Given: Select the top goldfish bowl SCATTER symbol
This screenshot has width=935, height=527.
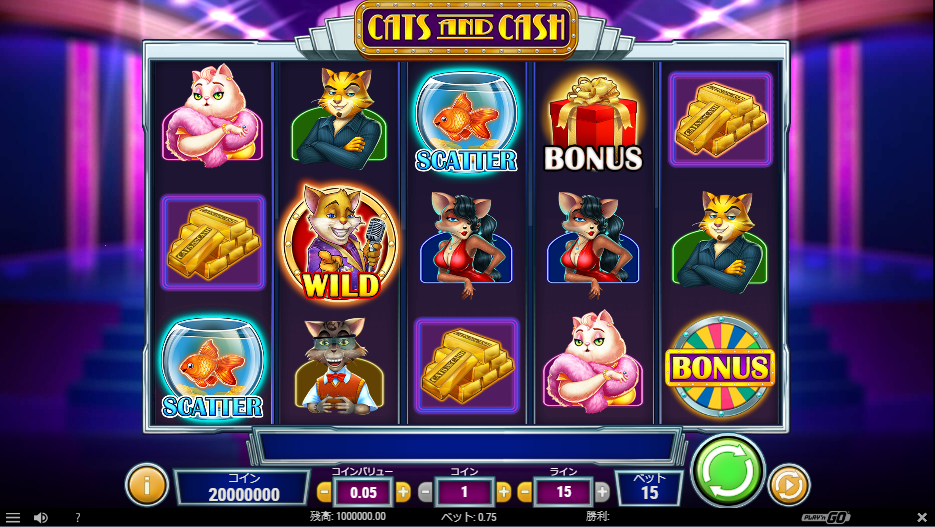Looking at the screenshot, I should click(x=466, y=123).
